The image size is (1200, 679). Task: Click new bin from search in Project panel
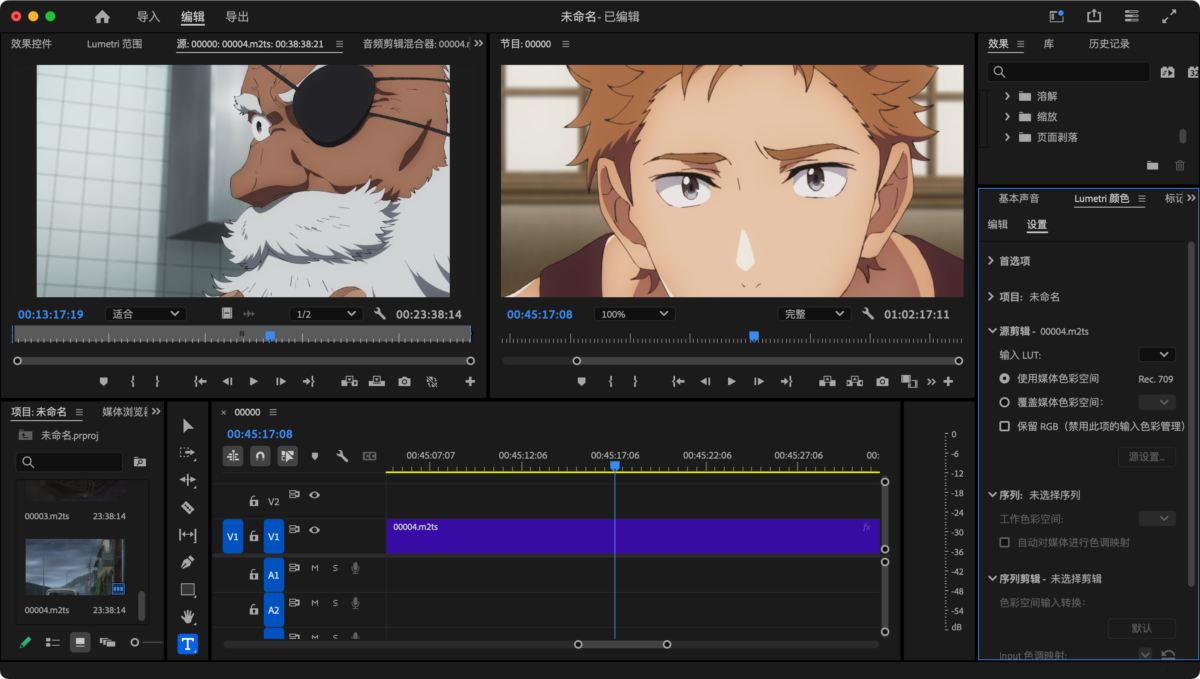pyautogui.click(x=139, y=462)
